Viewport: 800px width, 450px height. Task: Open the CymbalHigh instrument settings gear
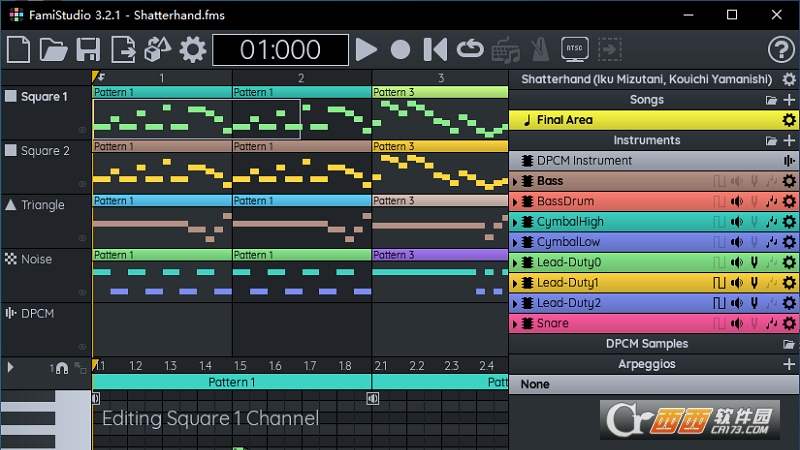(789, 222)
